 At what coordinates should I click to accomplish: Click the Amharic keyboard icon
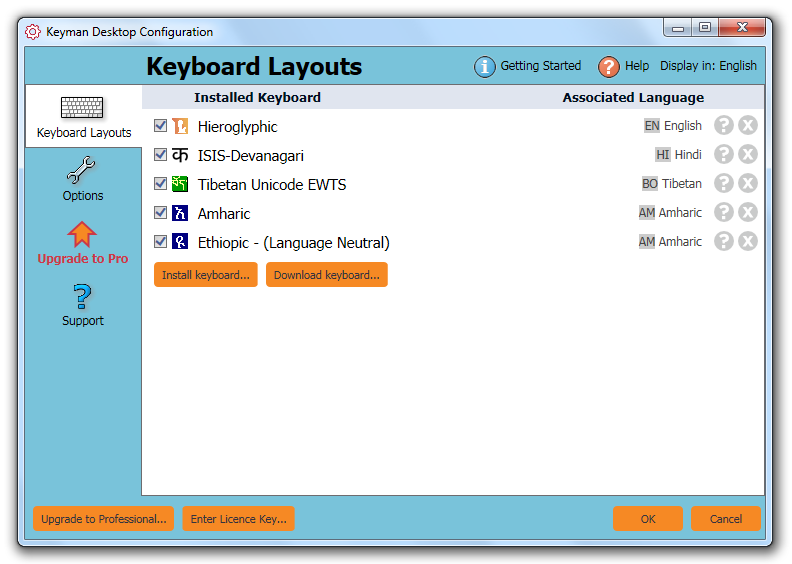coord(180,213)
